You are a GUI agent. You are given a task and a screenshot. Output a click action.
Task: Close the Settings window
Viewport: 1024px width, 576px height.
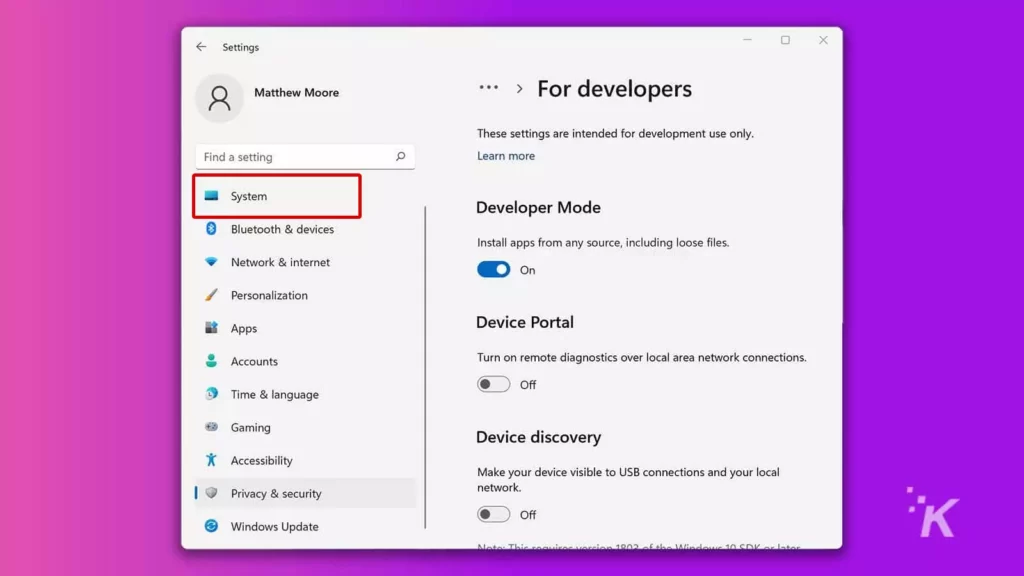(824, 40)
